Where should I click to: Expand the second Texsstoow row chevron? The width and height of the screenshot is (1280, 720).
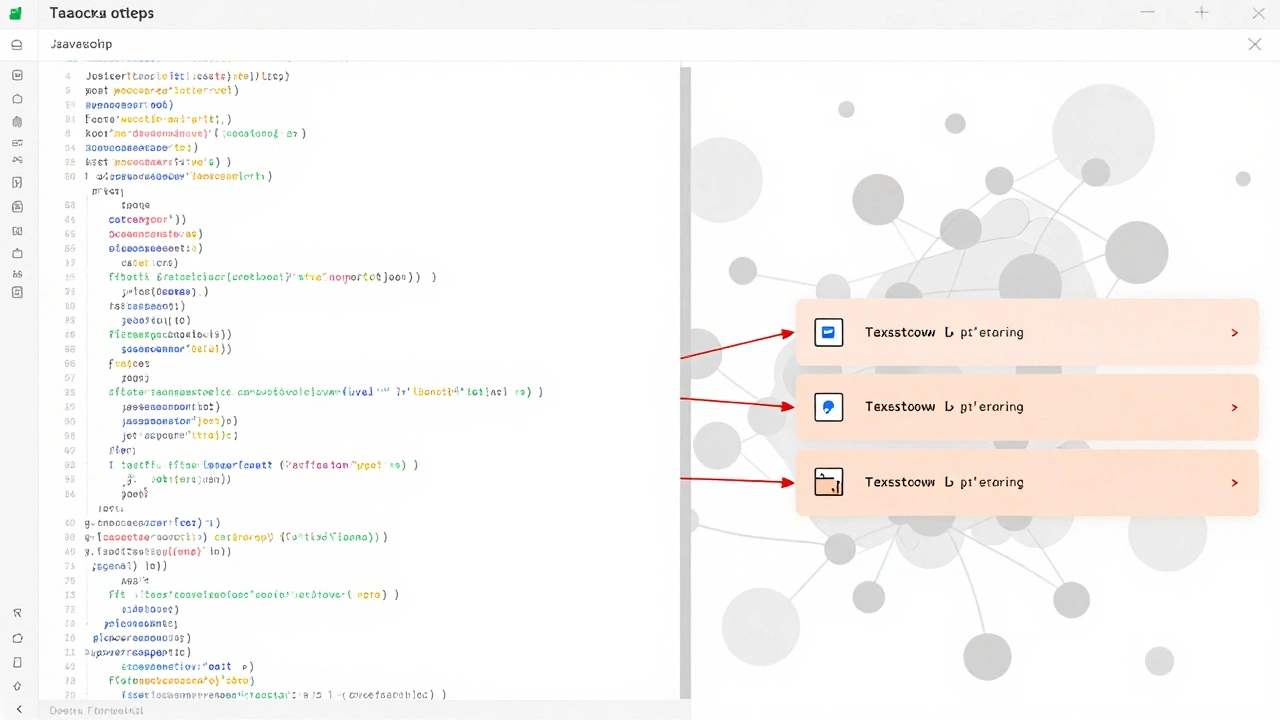(1235, 407)
